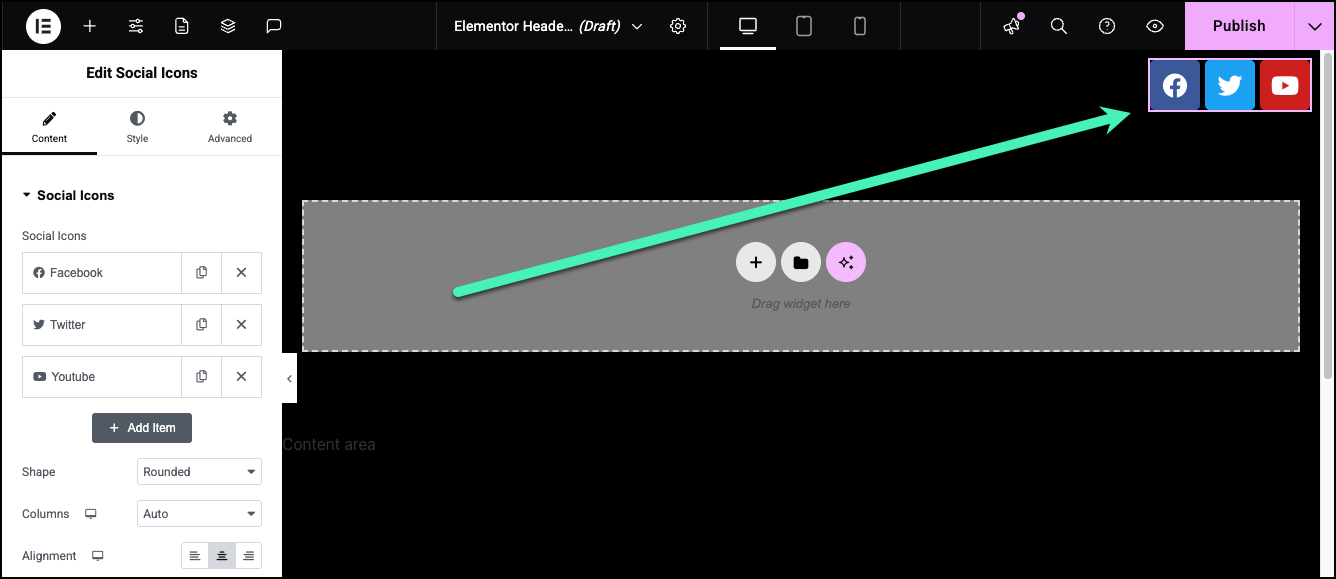Open Site Settings sliders icon
1336x579 pixels.
136,26
